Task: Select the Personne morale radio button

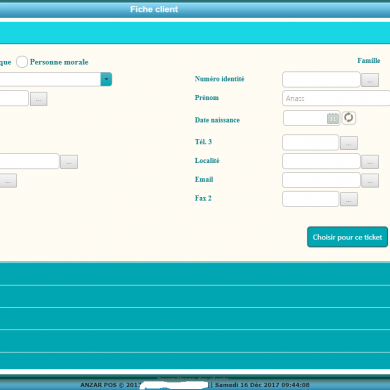Action: pyautogui.click(x=22, y=62)
